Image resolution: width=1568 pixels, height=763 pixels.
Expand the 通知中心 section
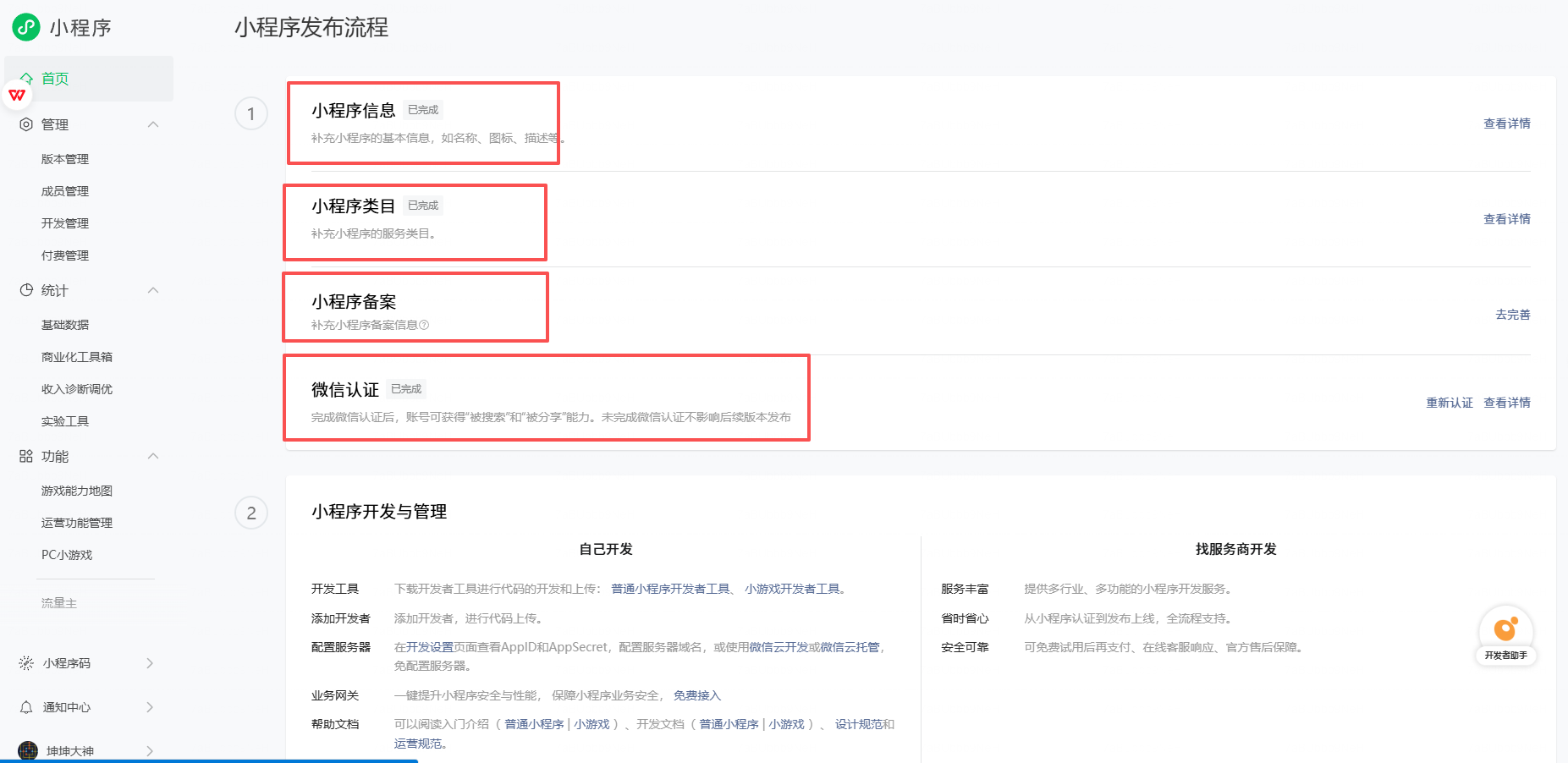150,706
